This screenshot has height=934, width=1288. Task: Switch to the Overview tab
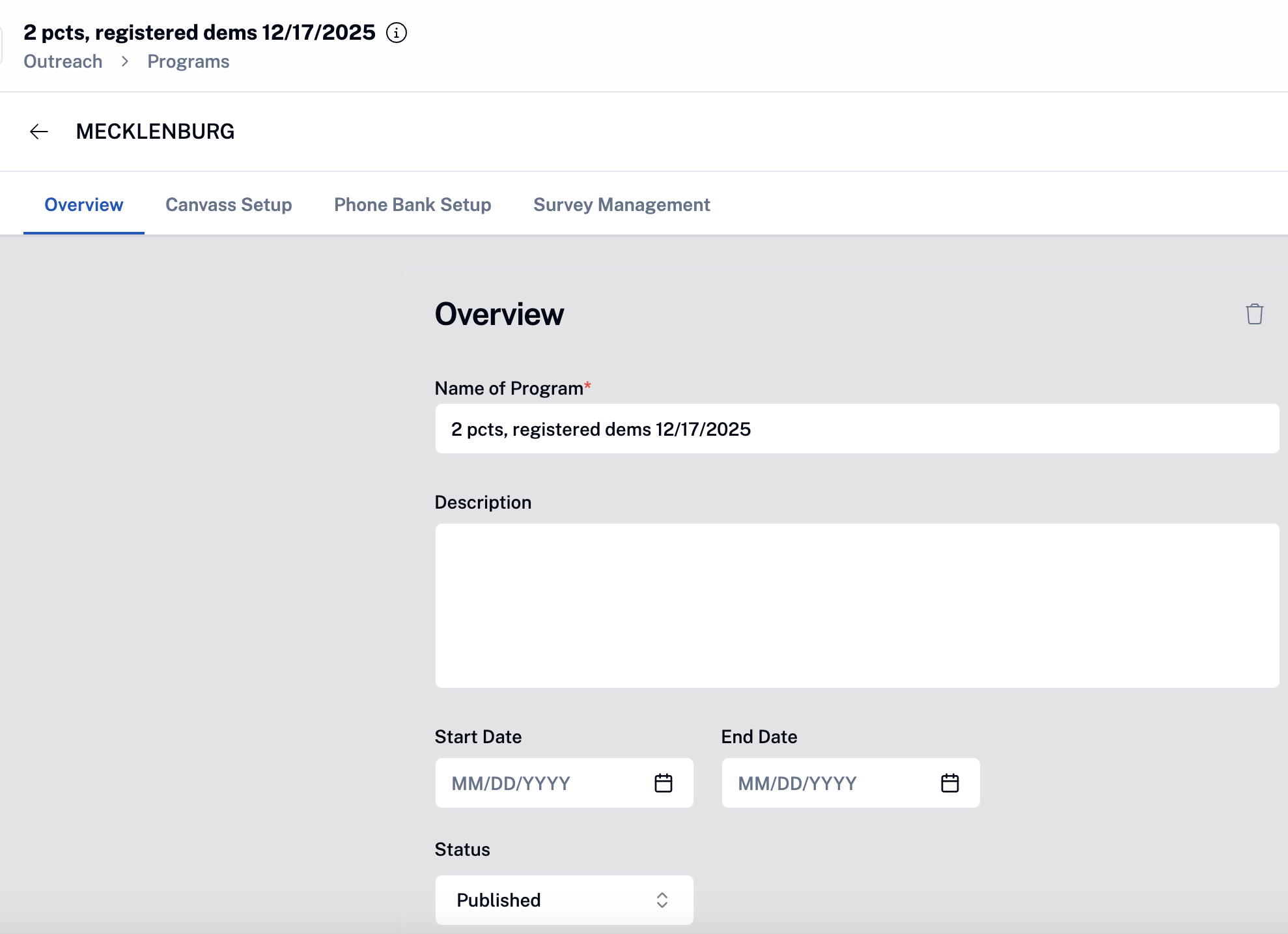[x=83, y=205]
